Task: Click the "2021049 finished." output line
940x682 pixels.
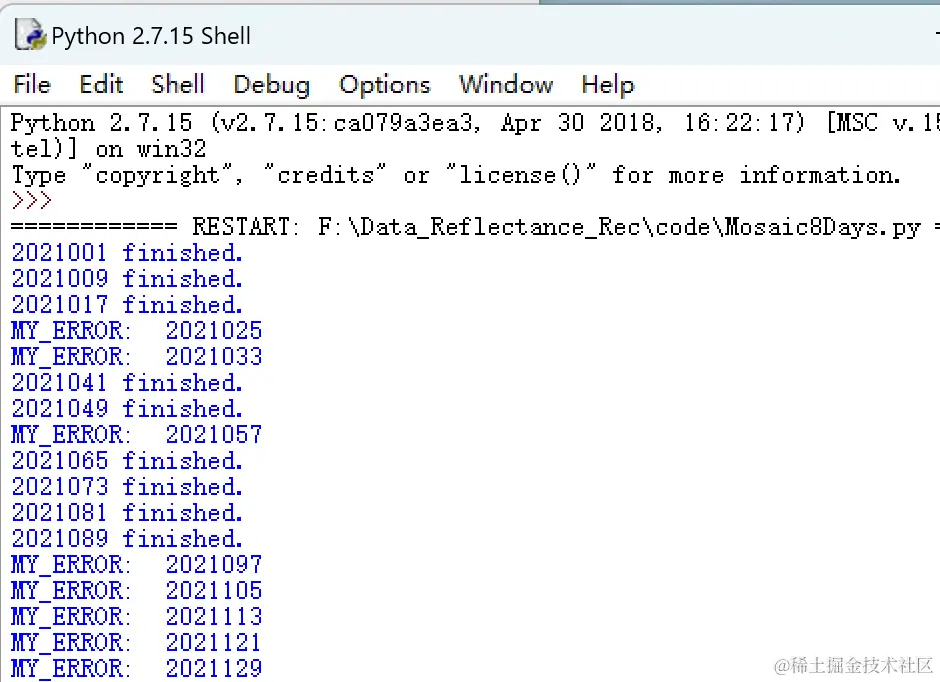Action: tap(127, 409)
